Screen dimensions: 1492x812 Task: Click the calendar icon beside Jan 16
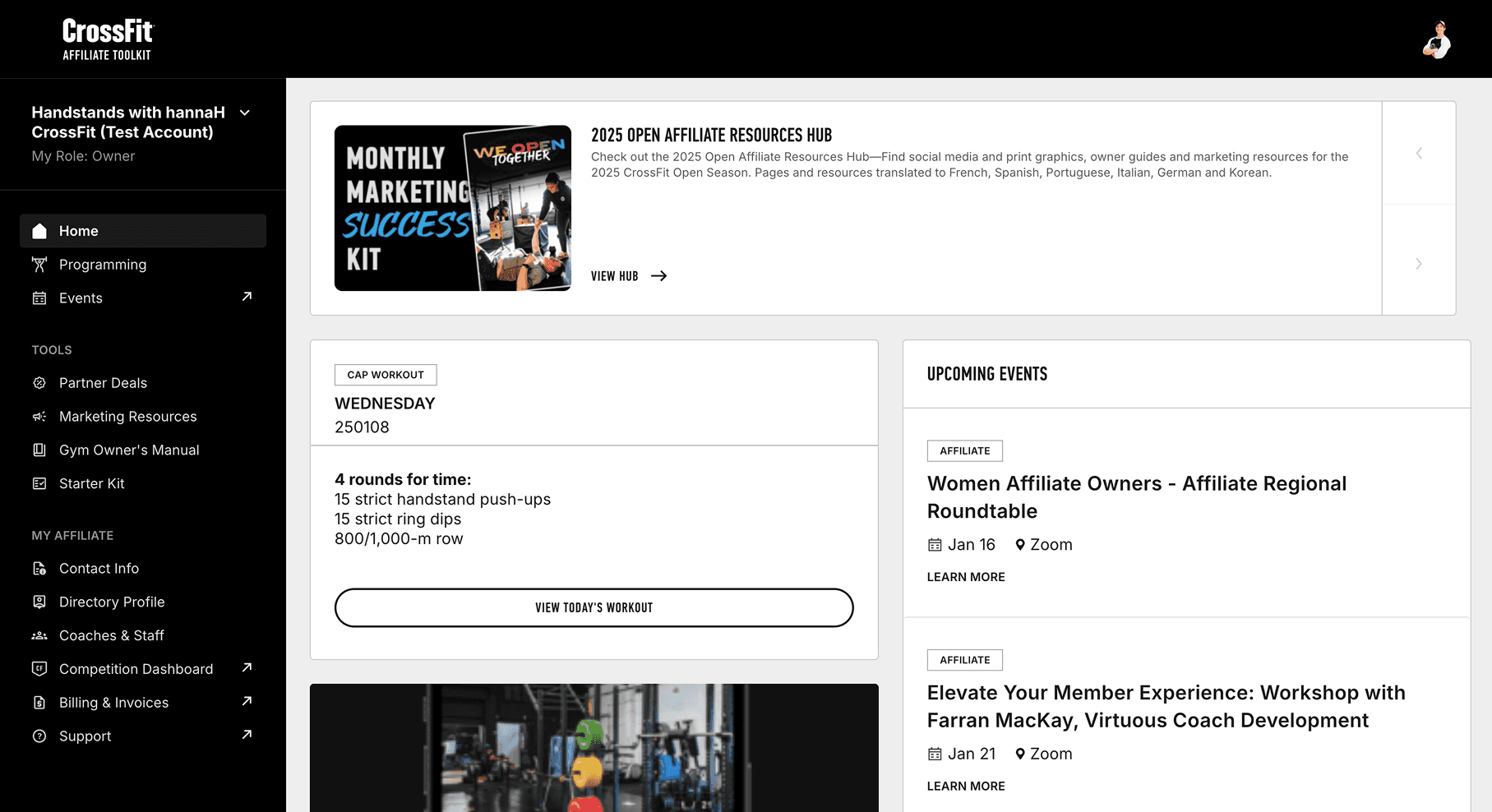point(935,545)
